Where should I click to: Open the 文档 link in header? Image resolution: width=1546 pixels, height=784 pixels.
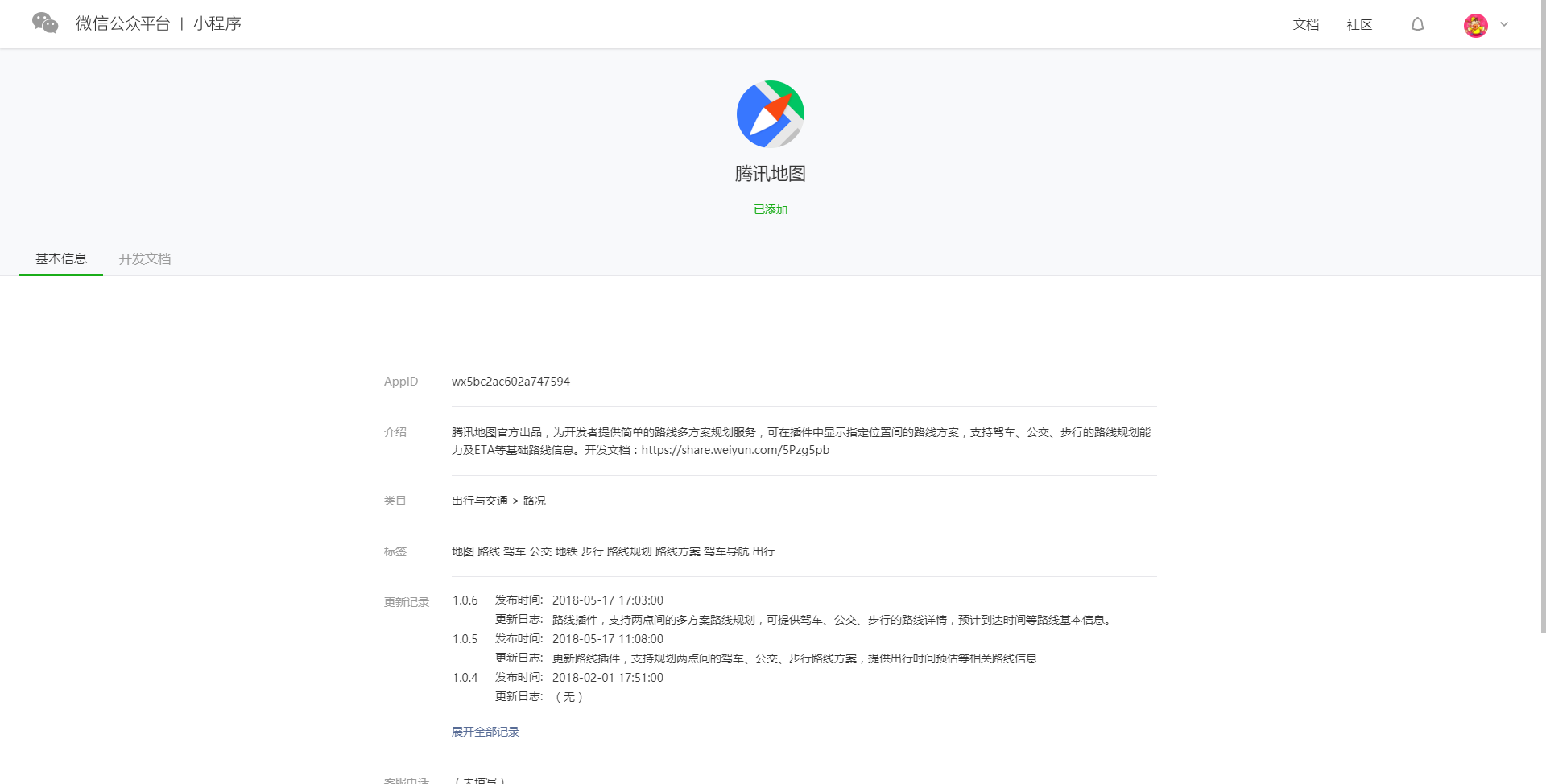[x=1305, y=25]
